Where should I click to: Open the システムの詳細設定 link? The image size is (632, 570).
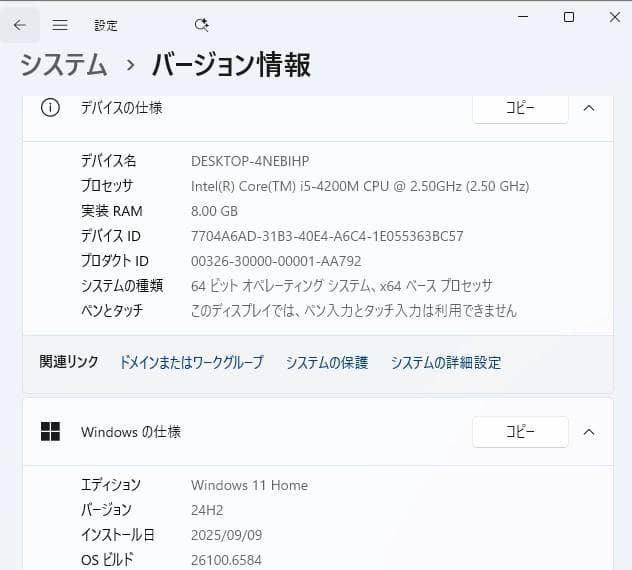pos(446,362)
